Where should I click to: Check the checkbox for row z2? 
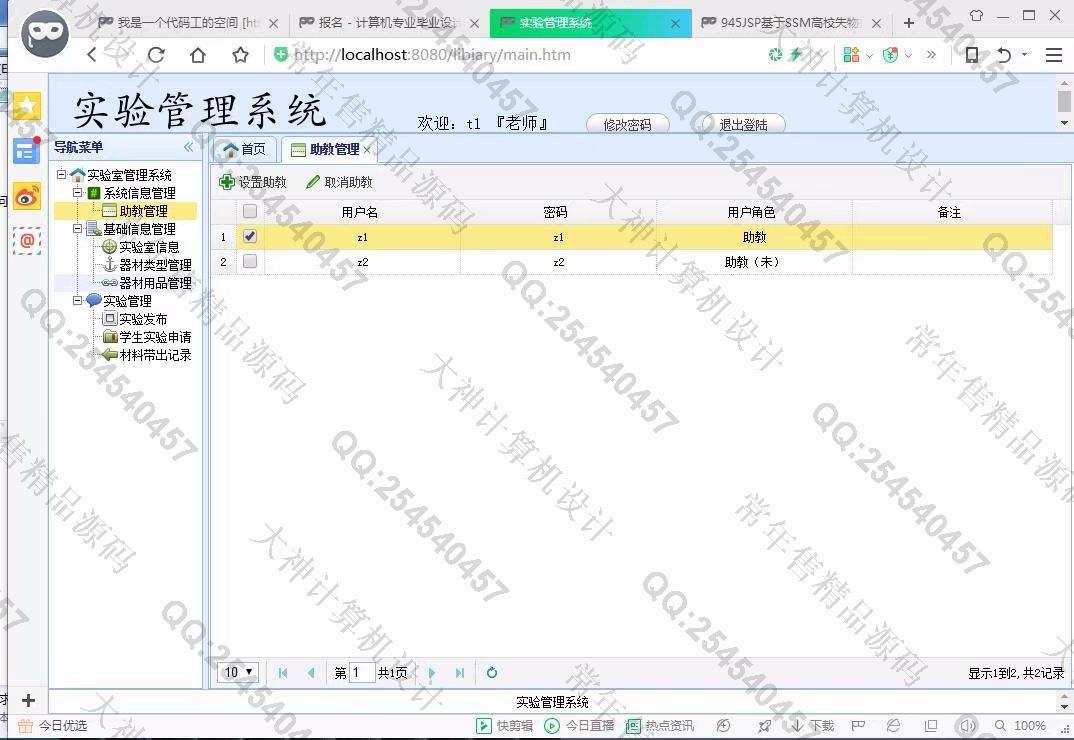click(x=250, y=261)
